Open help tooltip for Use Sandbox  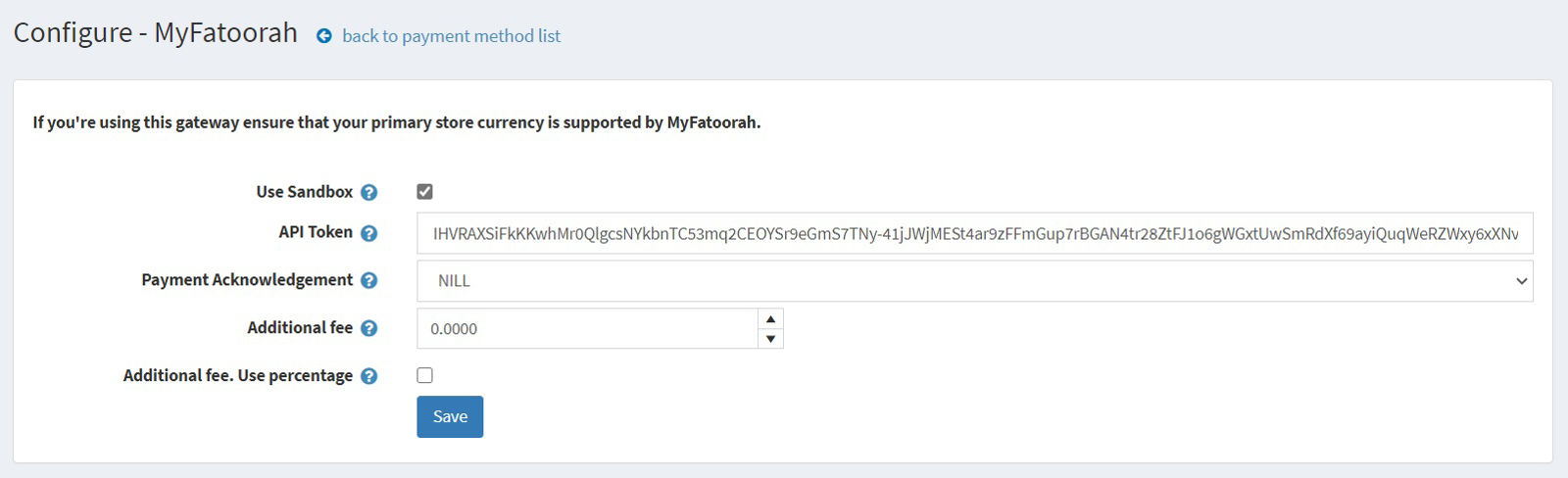point(368,193)
